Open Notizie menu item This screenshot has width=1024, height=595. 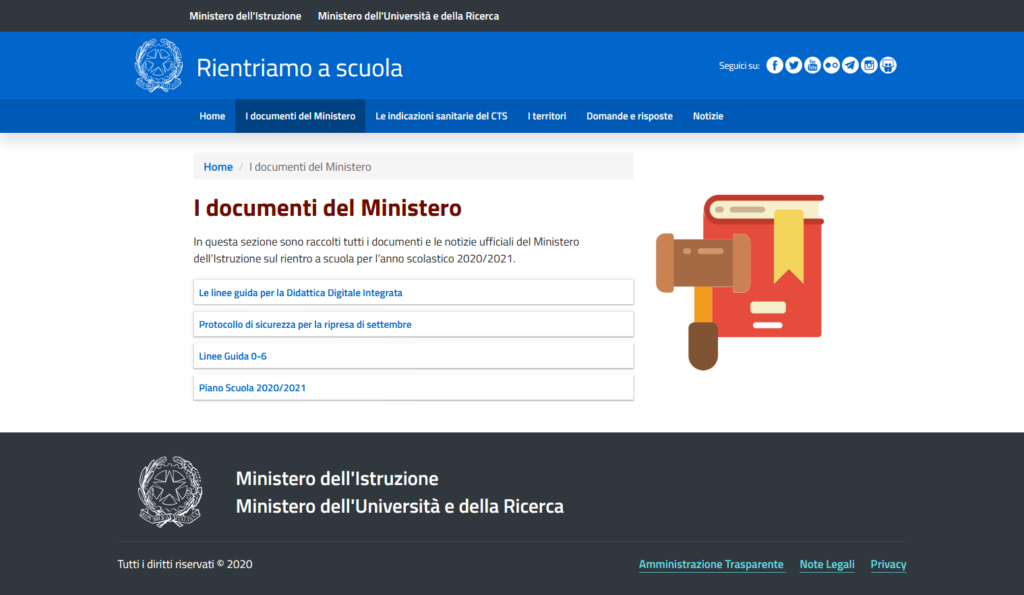[x=708, y=116]
